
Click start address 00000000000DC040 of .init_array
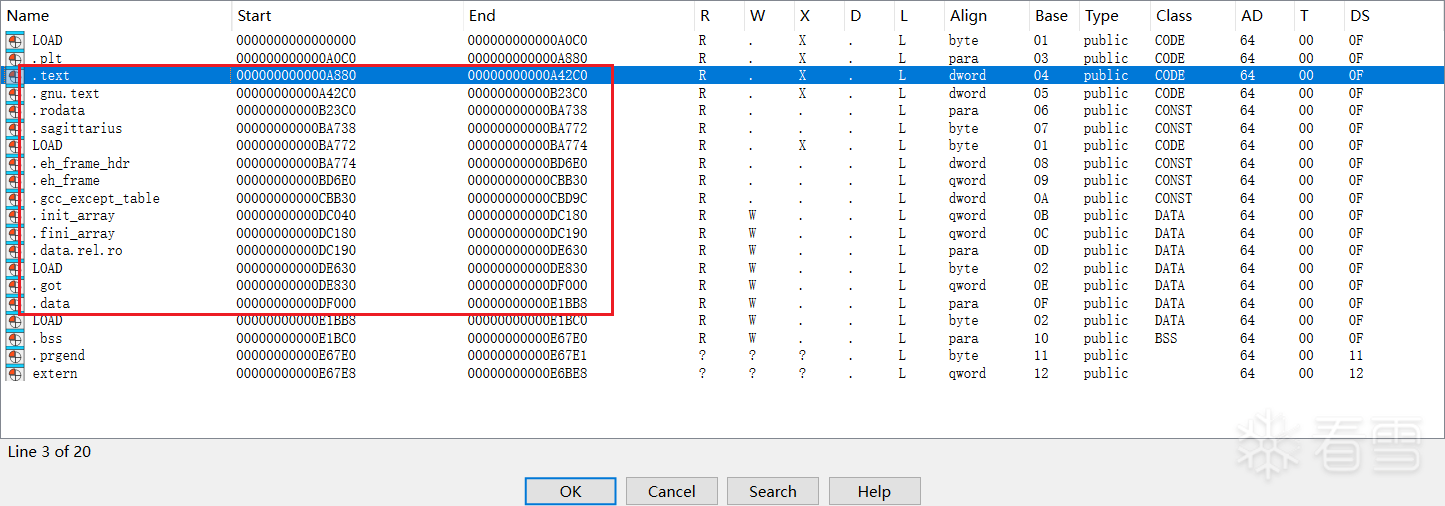(296, 215)
